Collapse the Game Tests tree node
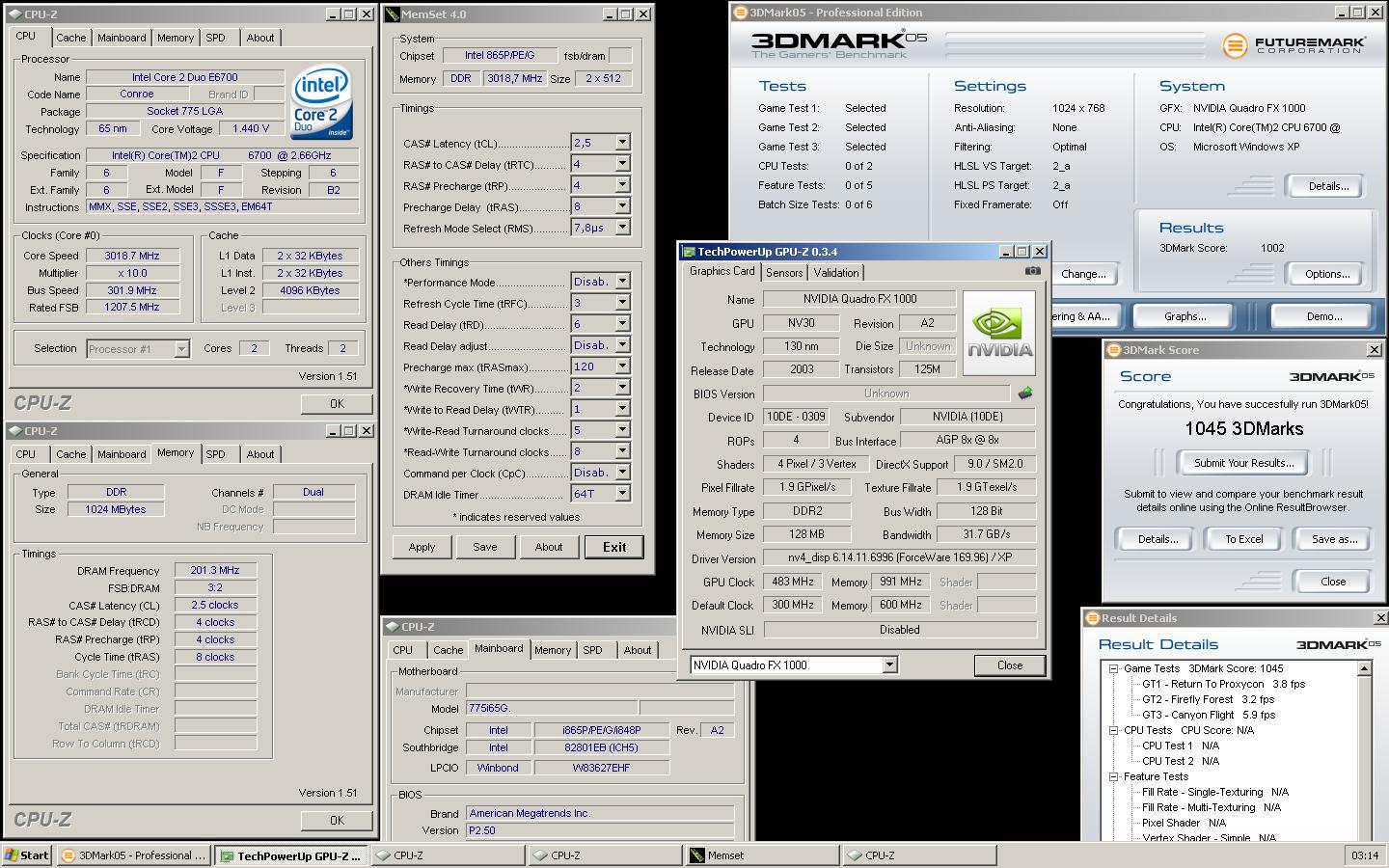This screenshot has width=1389, height=868. 1113,668
